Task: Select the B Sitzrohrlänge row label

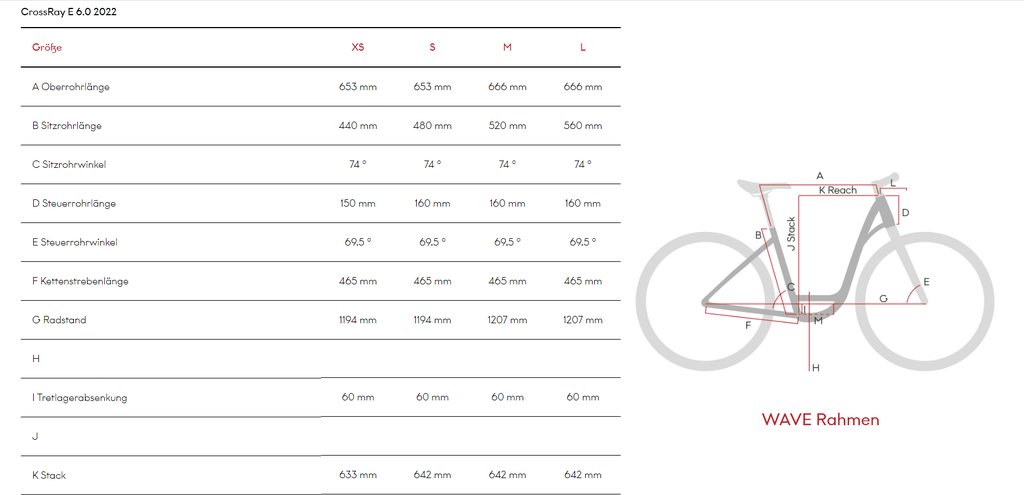Action: click(67, 125)
